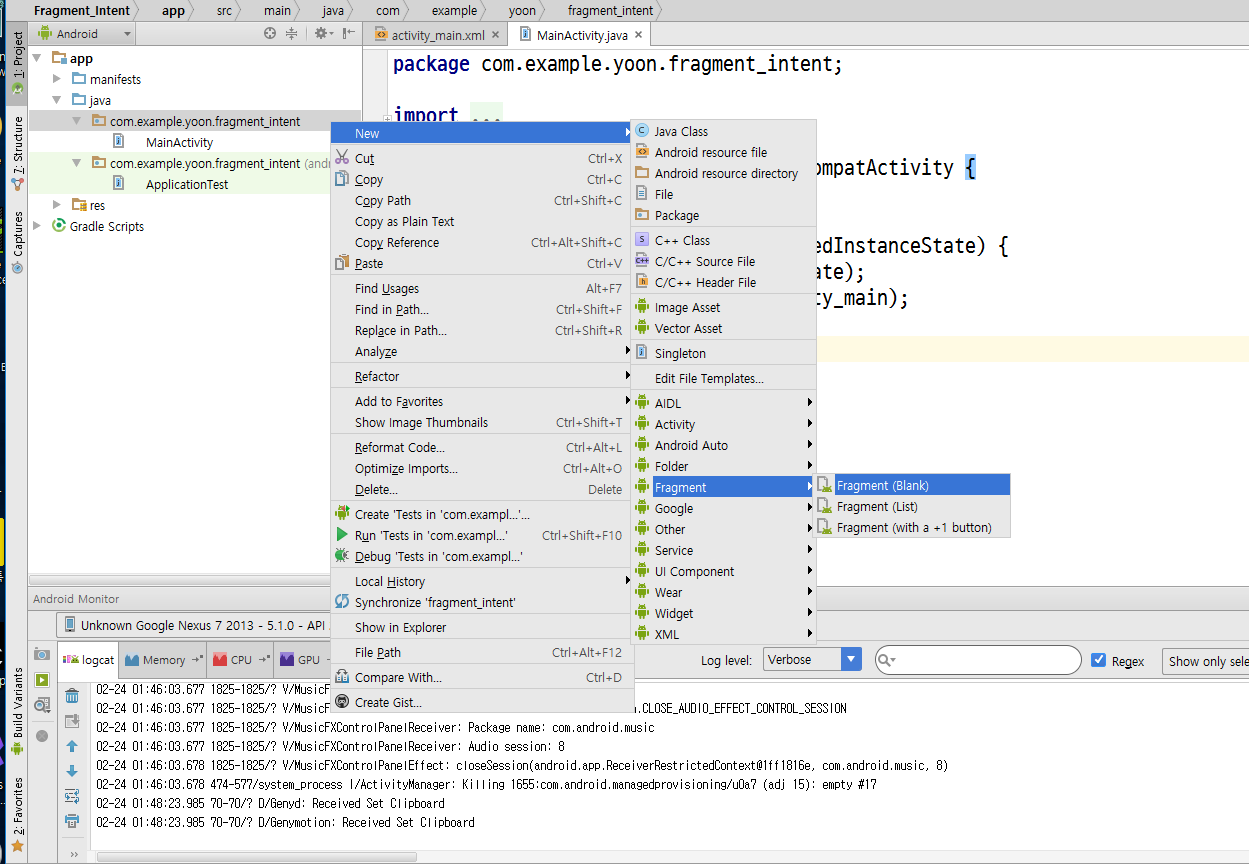Toggle the Regex checkbox
Image resolution: width=1249 pixels, height=864 pixels.
point(1099,660)
